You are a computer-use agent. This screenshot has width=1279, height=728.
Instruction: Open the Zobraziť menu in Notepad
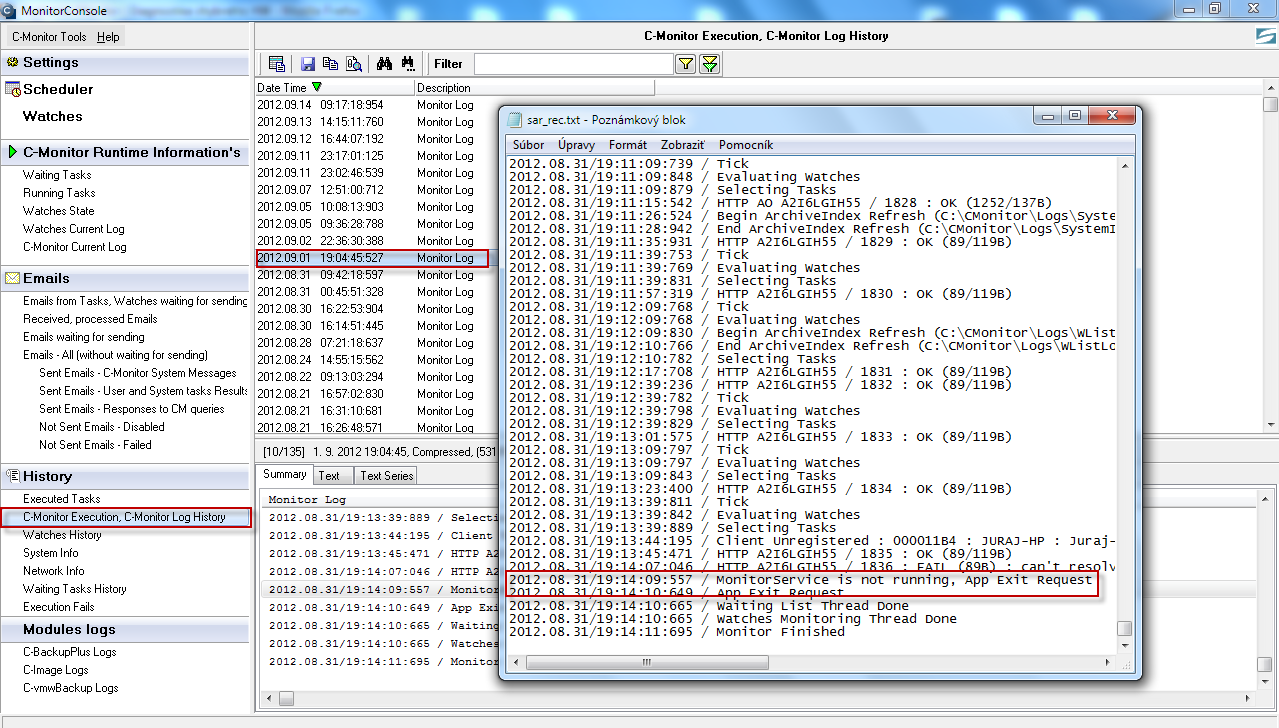click(682, 145)
